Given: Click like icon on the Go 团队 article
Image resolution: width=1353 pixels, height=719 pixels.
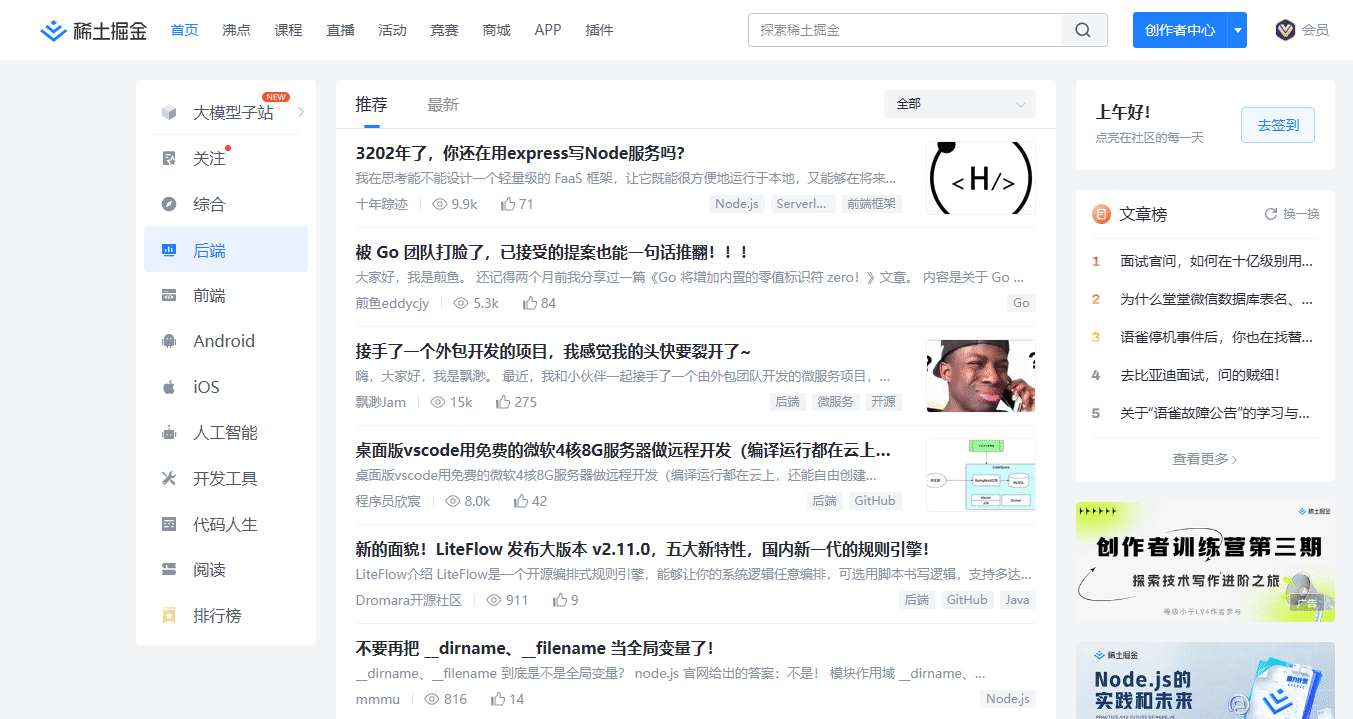Looking at the screenshot, I should pyautogui.click(x=530, y=303).
